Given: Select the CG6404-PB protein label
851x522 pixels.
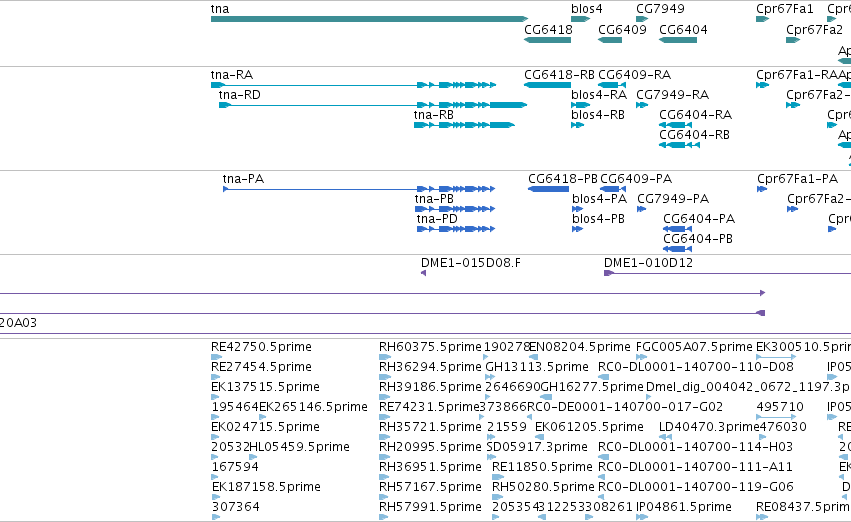Looking at the screenshot, I should 698,239.
